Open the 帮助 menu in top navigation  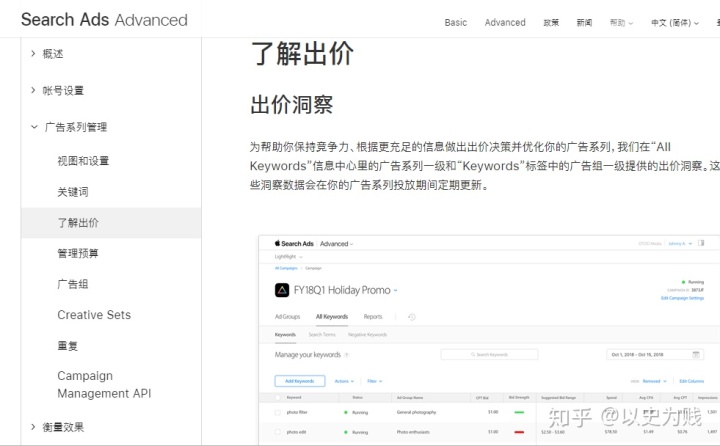point(620,22)
